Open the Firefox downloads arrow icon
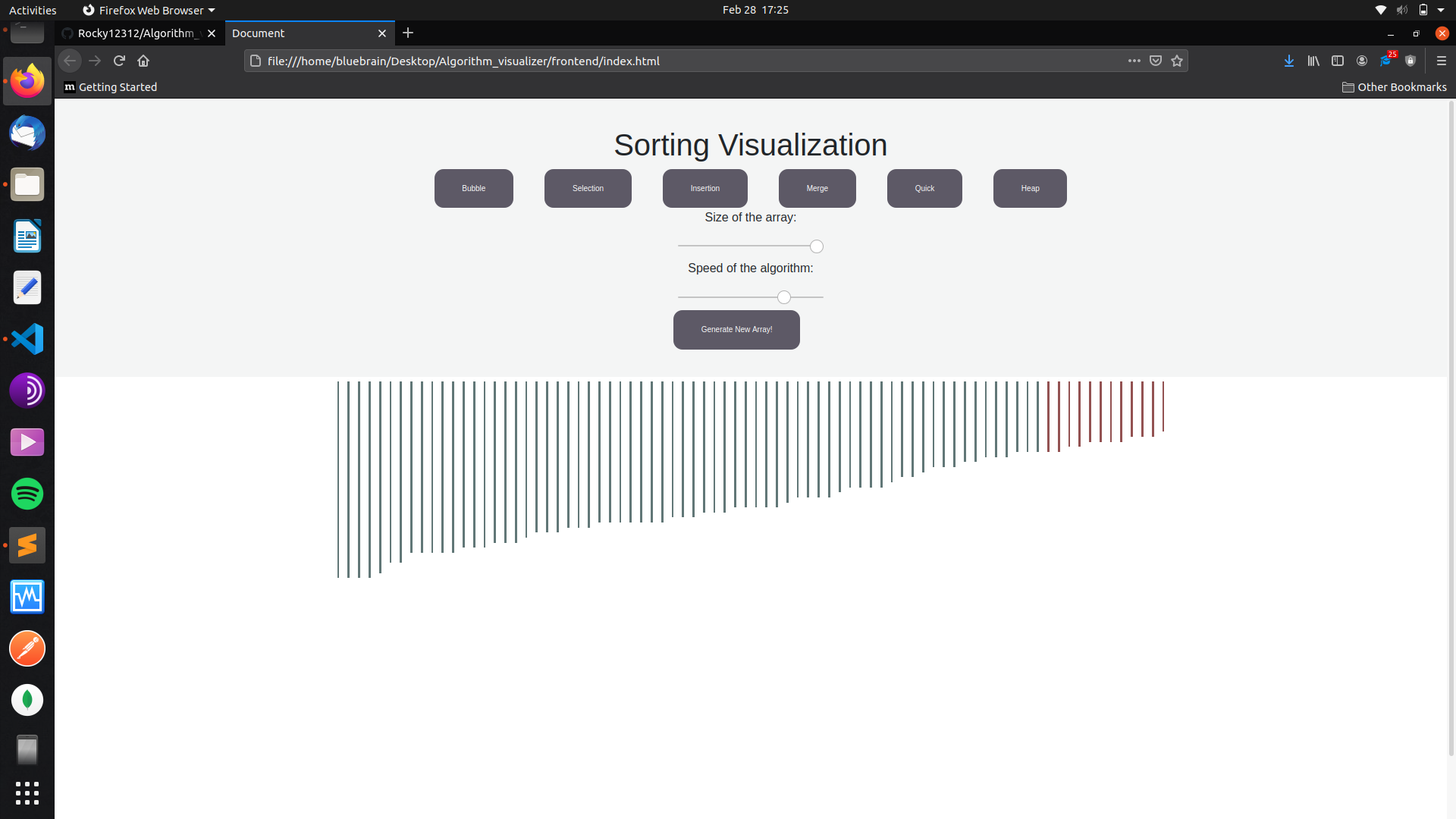Image resolution: width=1456 pixels, height=819 pixels. coord(1289,61)
